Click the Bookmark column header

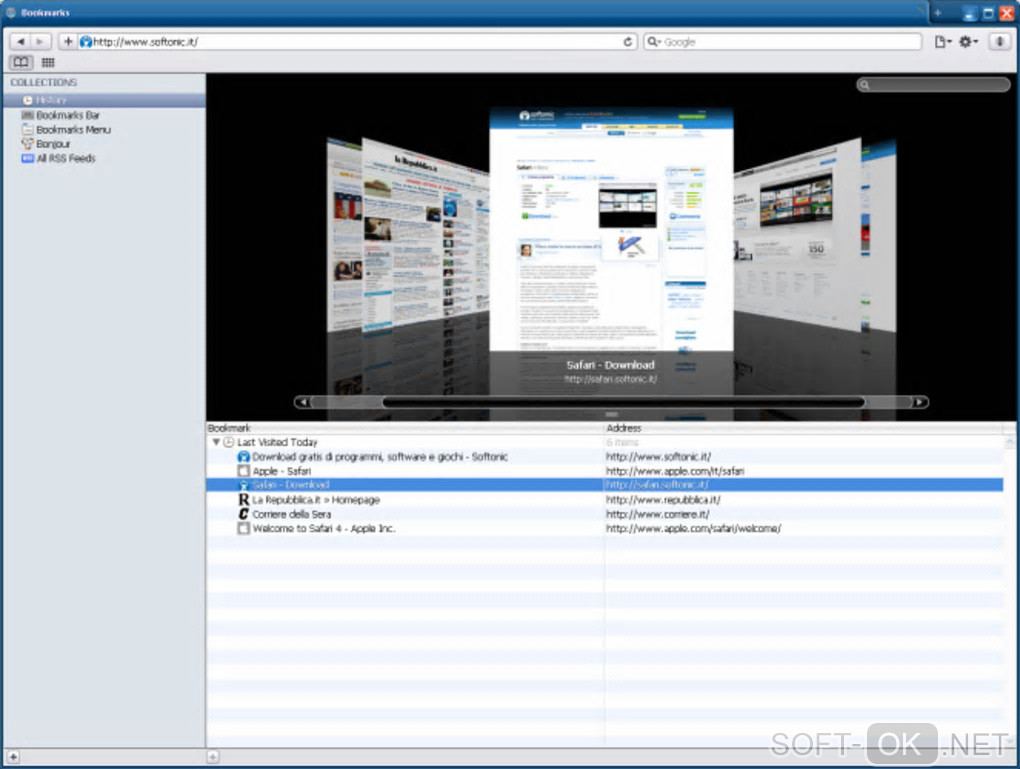click(x=405, y=428)
